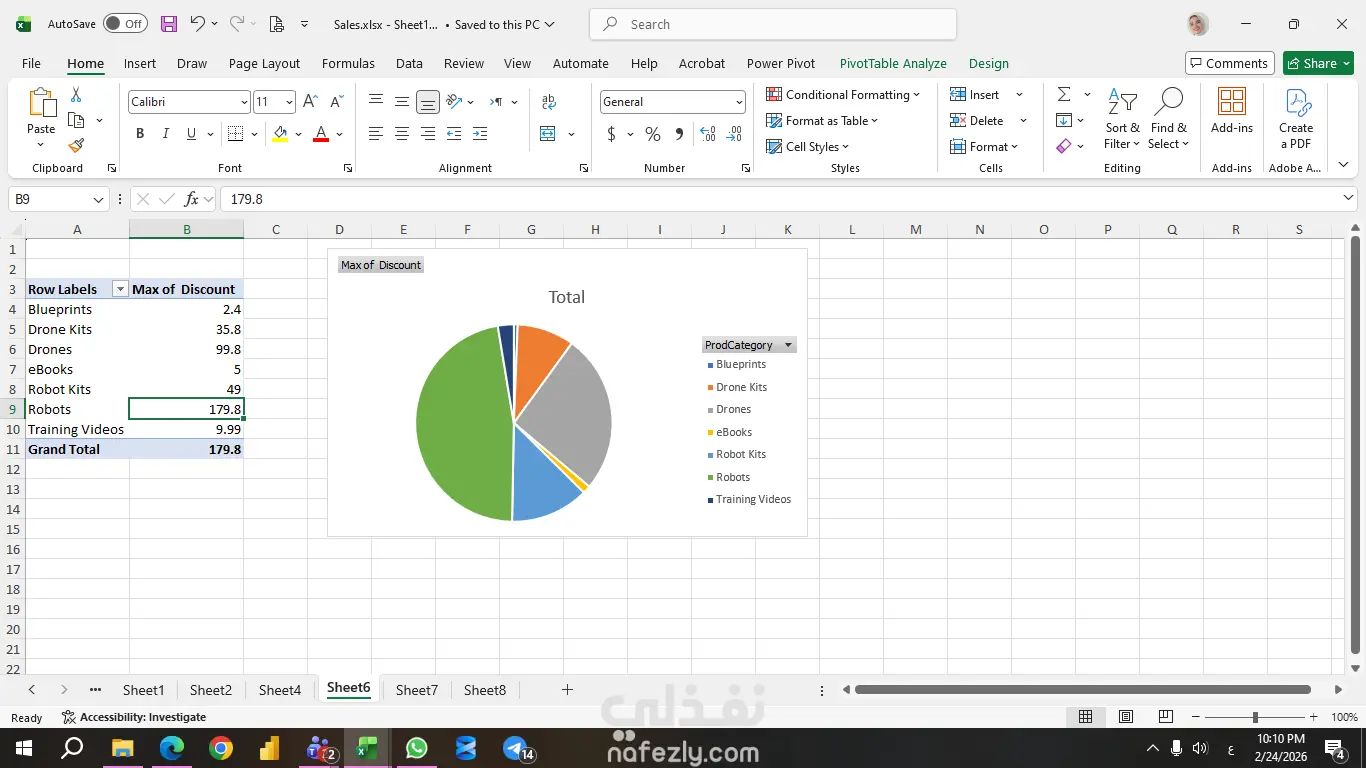The image size is (1366, 768).
Task: Switch to the Sheet1 tab
Action: pyautogui.click(x=143, y=690)
